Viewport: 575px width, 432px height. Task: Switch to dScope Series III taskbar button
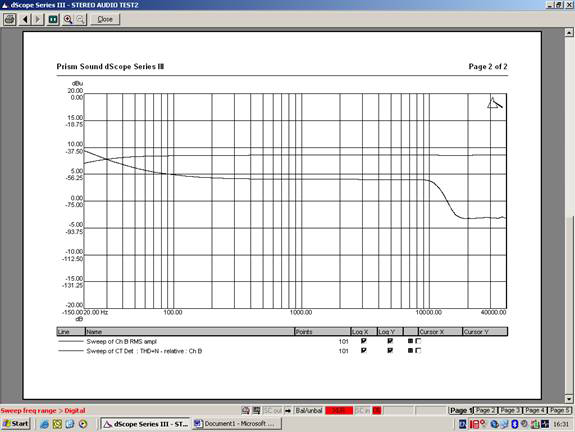(x=146, y=424)
